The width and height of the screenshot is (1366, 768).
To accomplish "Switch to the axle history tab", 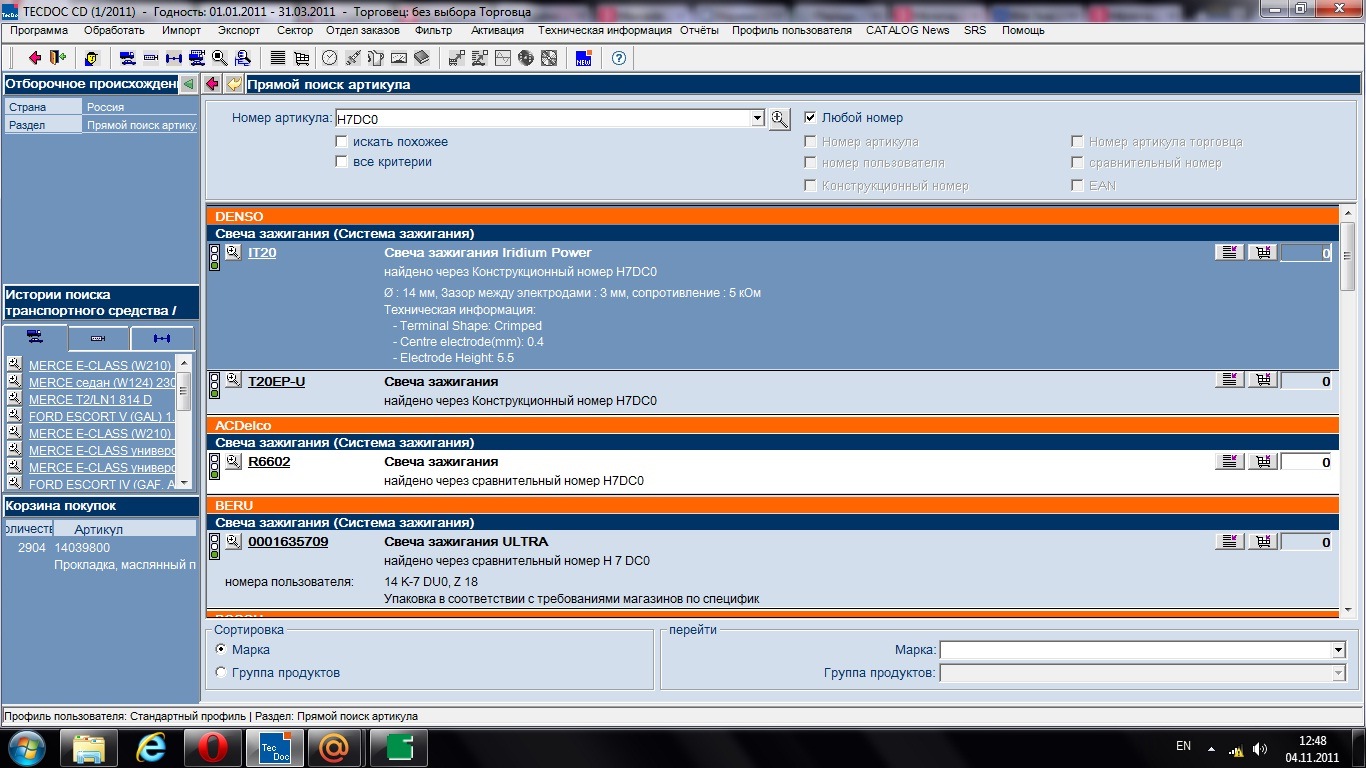I will pos(162,338).
